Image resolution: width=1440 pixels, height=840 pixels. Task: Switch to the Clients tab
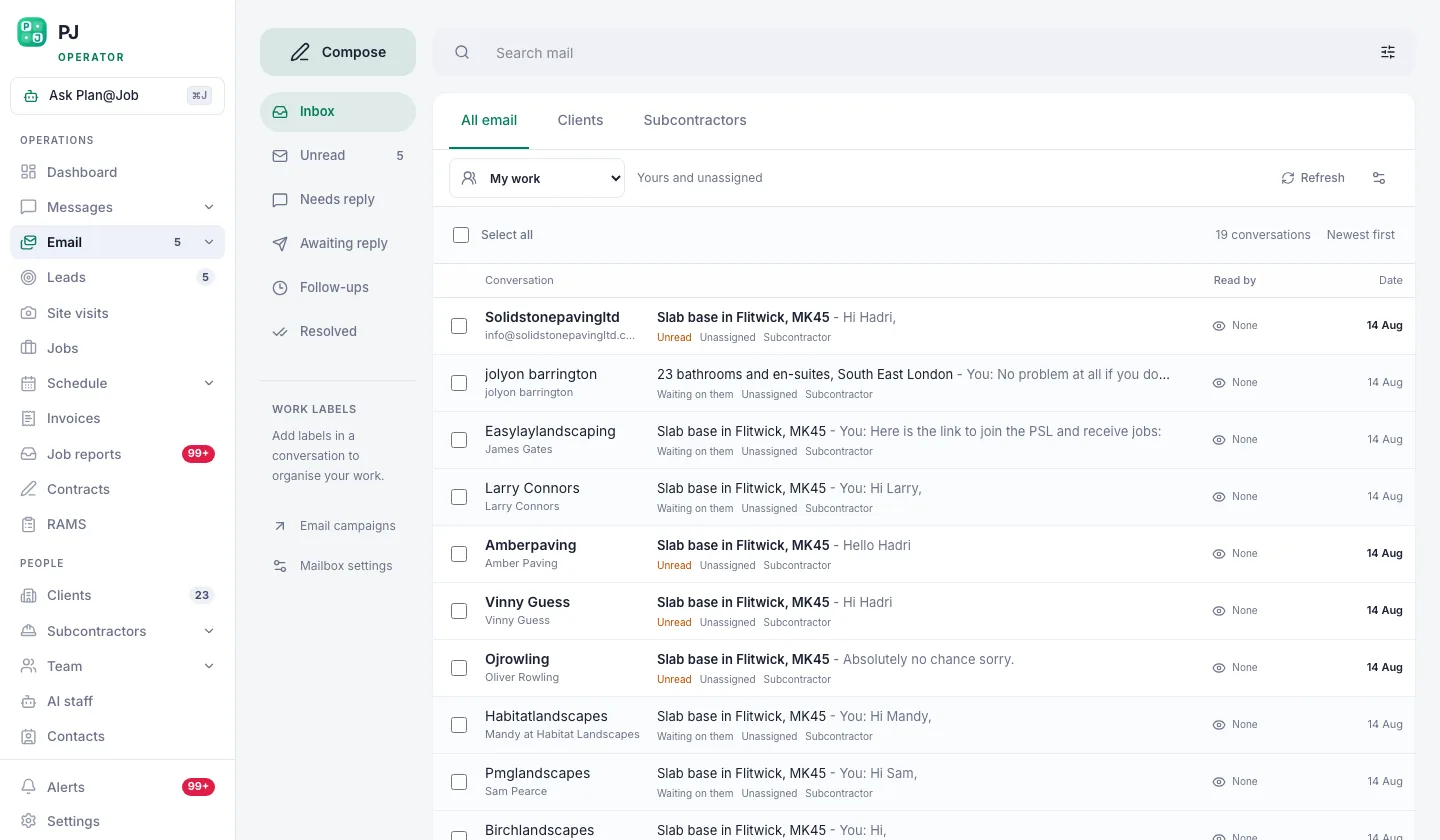pyautogui.click(x=580, y=120)
